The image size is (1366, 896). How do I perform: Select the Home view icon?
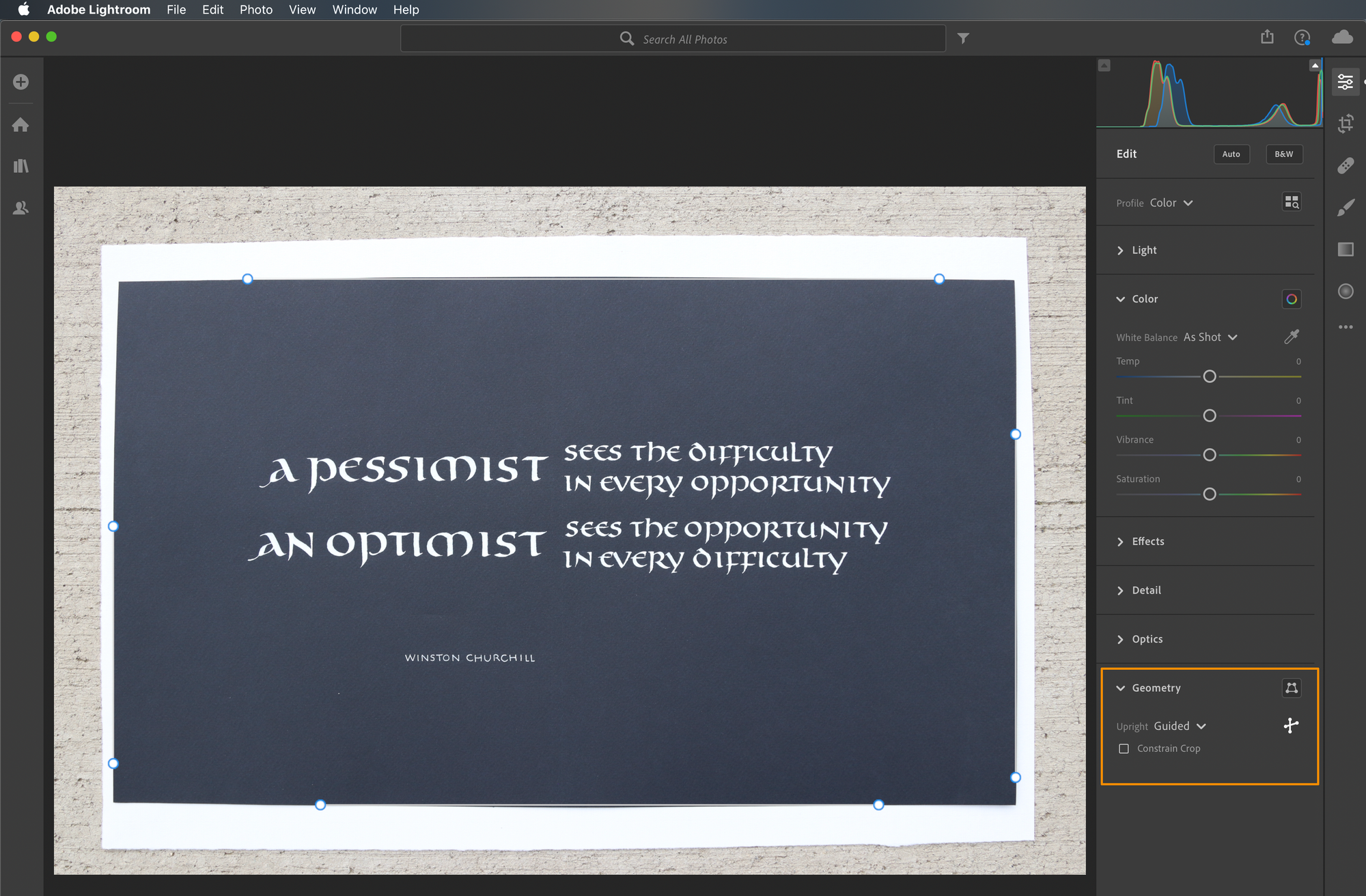[22, 125]
